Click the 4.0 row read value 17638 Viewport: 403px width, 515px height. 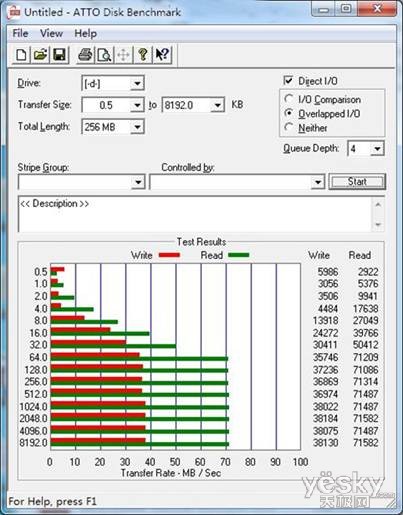[366, 309]
